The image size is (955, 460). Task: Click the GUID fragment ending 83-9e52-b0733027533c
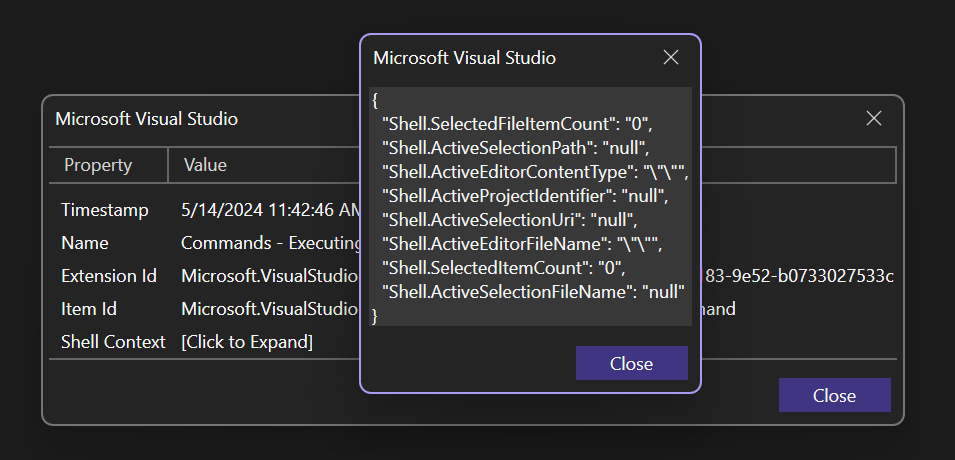798,276
